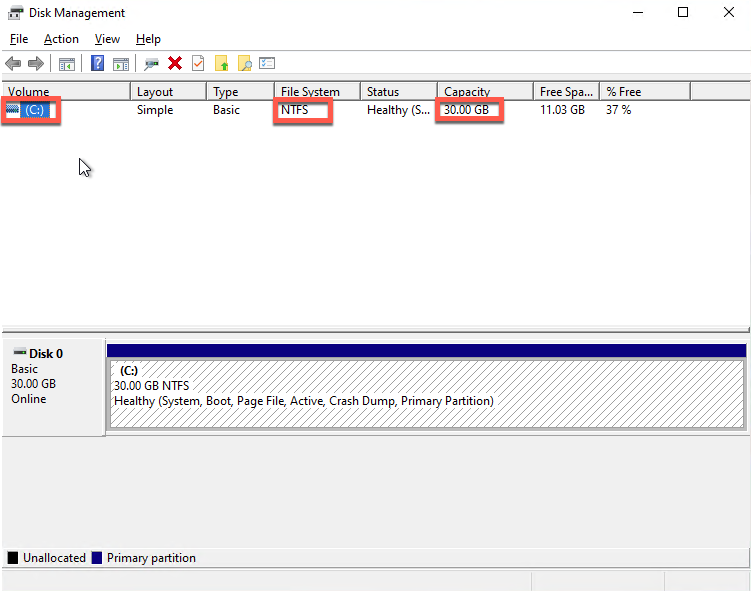The image size is (751, 591).
Task: Click the folder with magnifier Explore icon
Action: (244, 63)
